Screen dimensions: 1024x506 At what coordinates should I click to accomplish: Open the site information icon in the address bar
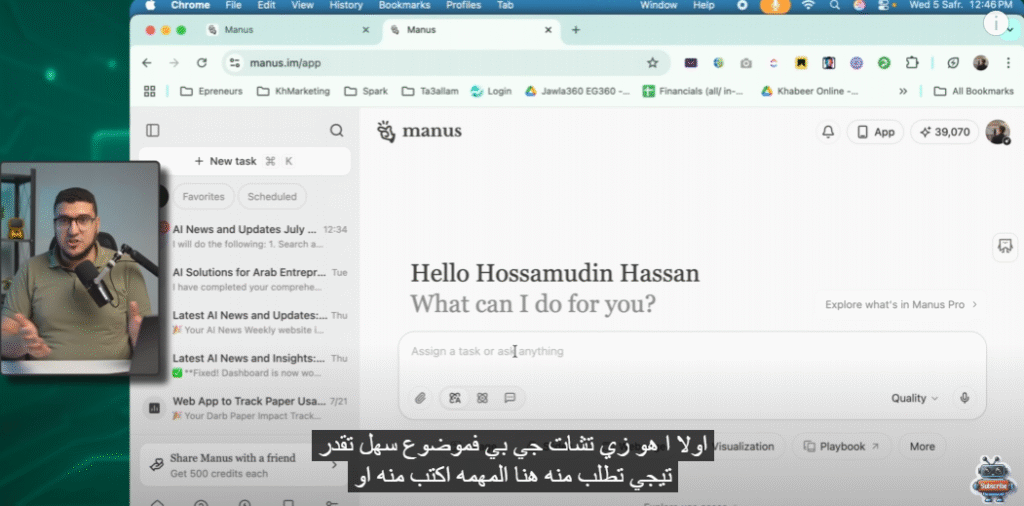point(235,63)
